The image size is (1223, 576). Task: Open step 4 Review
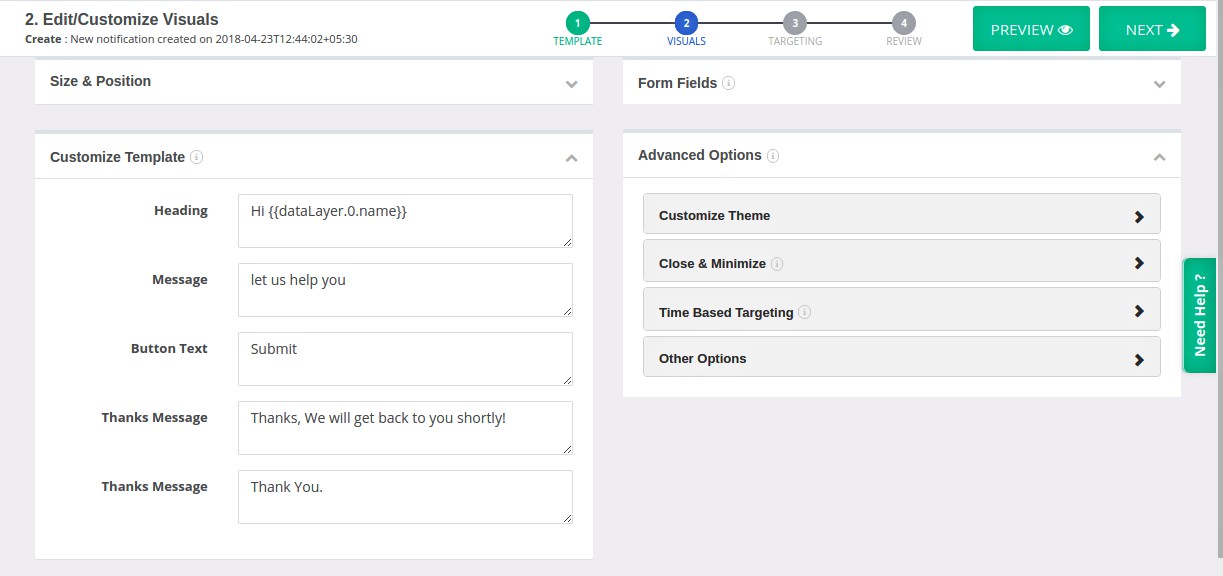[904, 29]
